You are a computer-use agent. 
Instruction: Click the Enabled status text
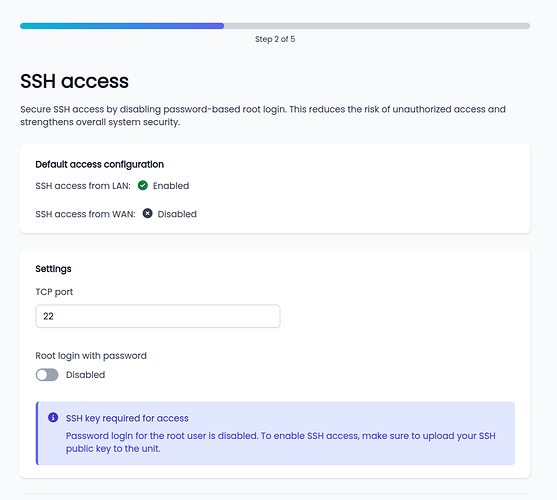pyautogui.click(x=171, y=186)
